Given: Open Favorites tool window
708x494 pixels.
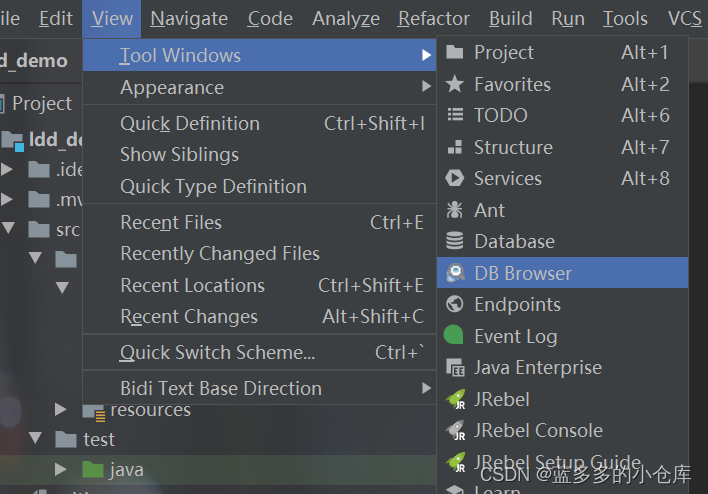Looking at the screenshot, I should pyautogui.click(x=562, y=84).
